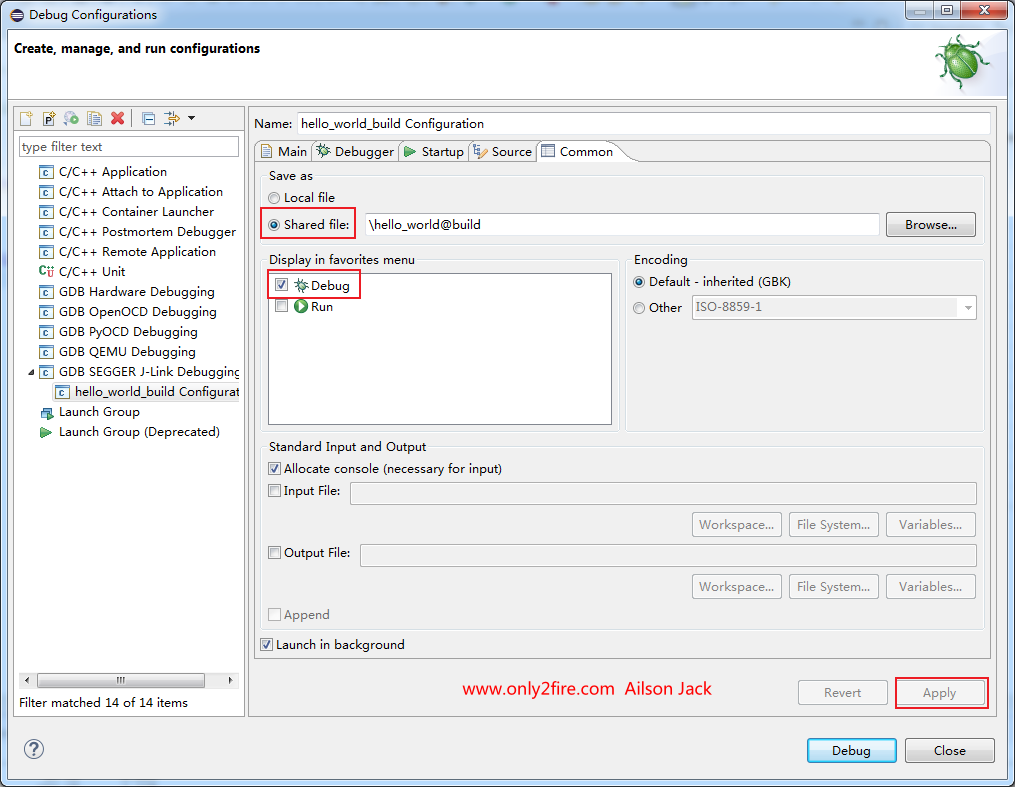Click Variables... button under Input File
1015x787 pixels.
coord(931,525)
